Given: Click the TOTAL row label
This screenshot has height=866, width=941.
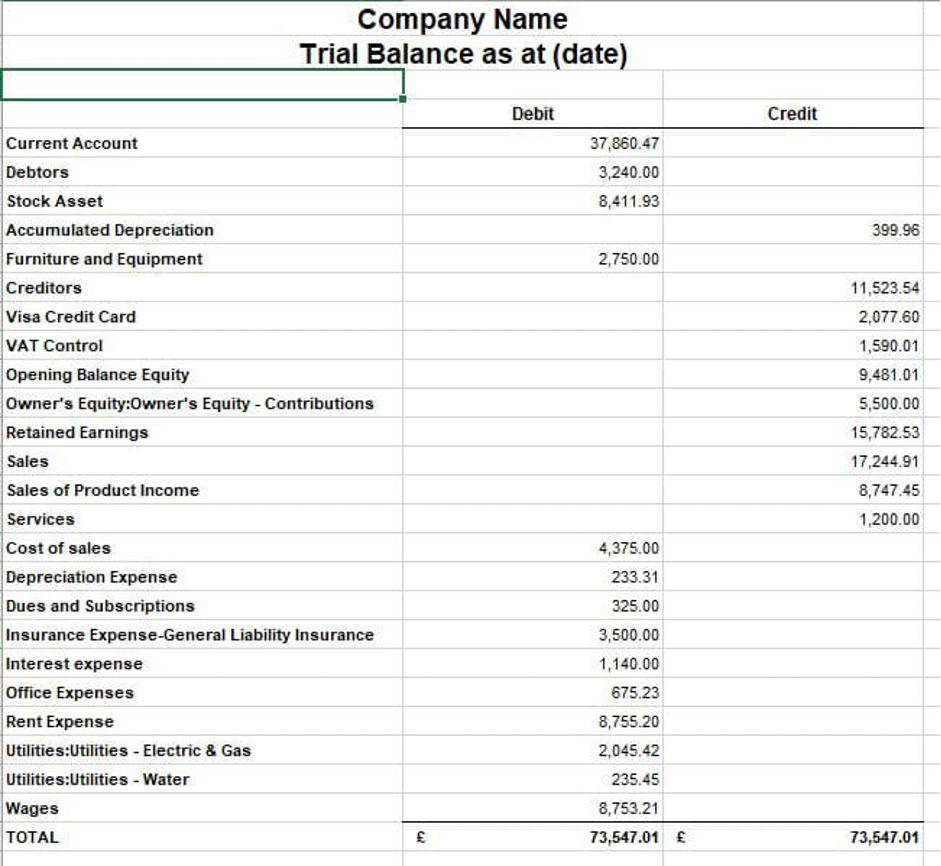Looking at the screenshot, I should [33, 837].
